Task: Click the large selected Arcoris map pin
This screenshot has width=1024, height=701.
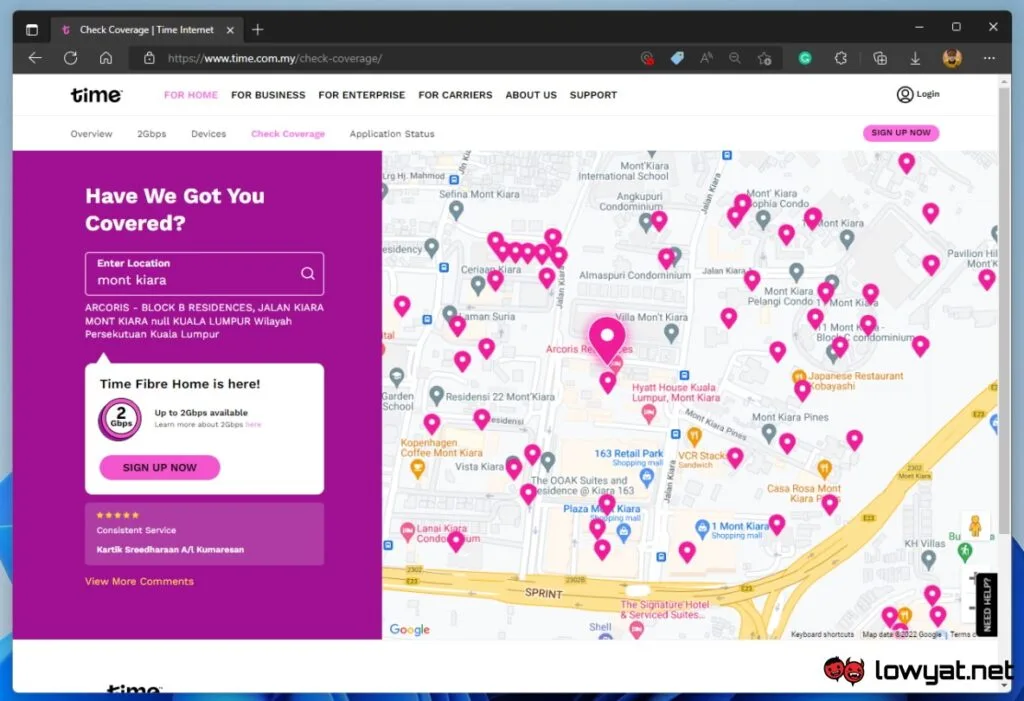Action: [607, 340]
